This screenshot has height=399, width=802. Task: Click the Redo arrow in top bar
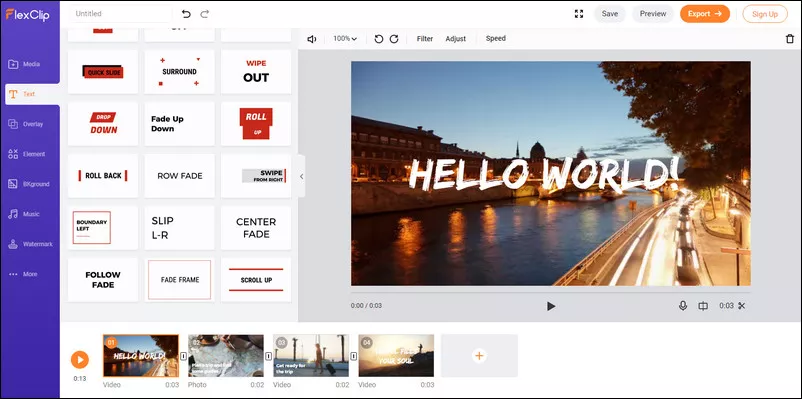pyautogui.click(x=205, y=14)
